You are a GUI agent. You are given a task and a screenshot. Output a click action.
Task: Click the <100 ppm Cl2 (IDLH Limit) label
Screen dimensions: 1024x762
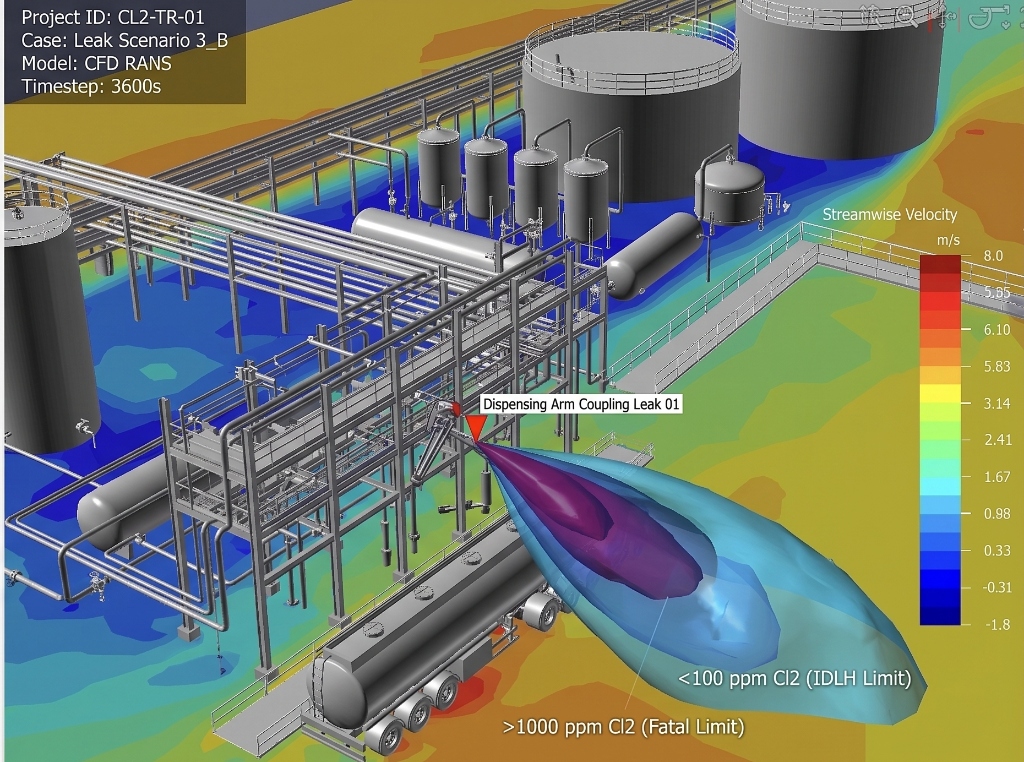click(x=794, y=678)
